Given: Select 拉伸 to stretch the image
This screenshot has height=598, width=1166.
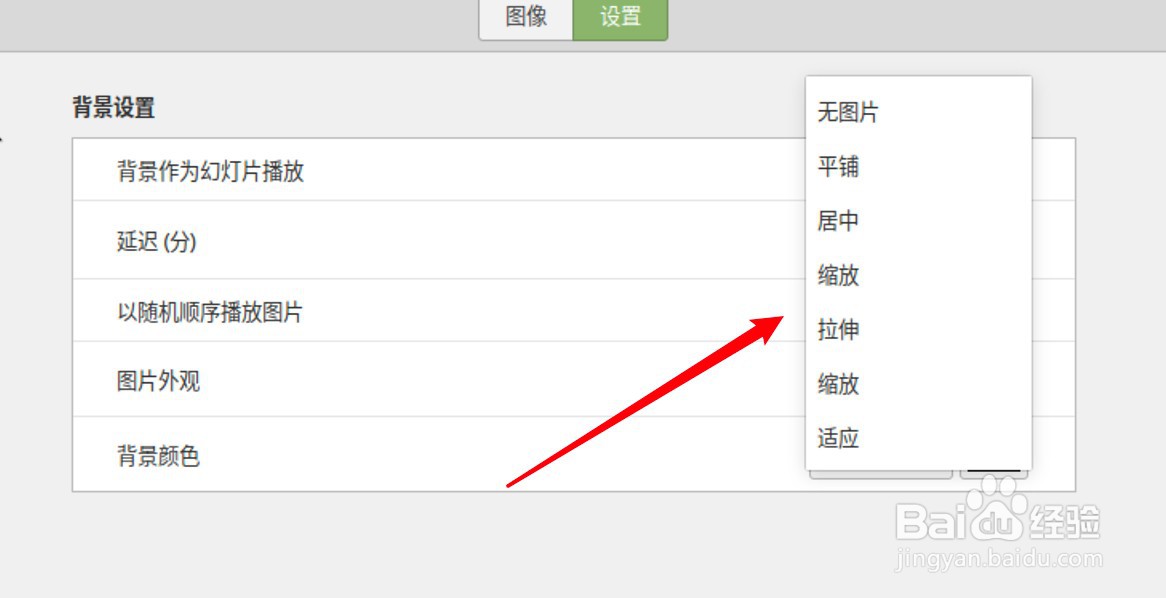Looking at the screenshot, I should [x=838, y=330].
